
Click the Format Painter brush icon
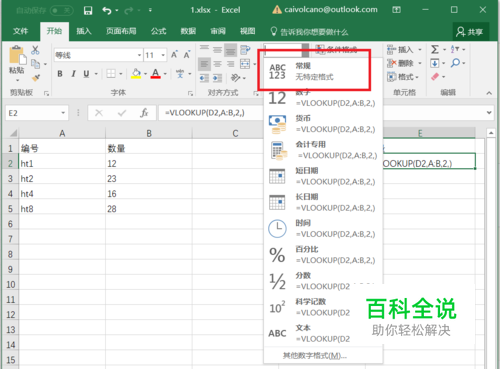pyautogui.click(x=36, y=78)
